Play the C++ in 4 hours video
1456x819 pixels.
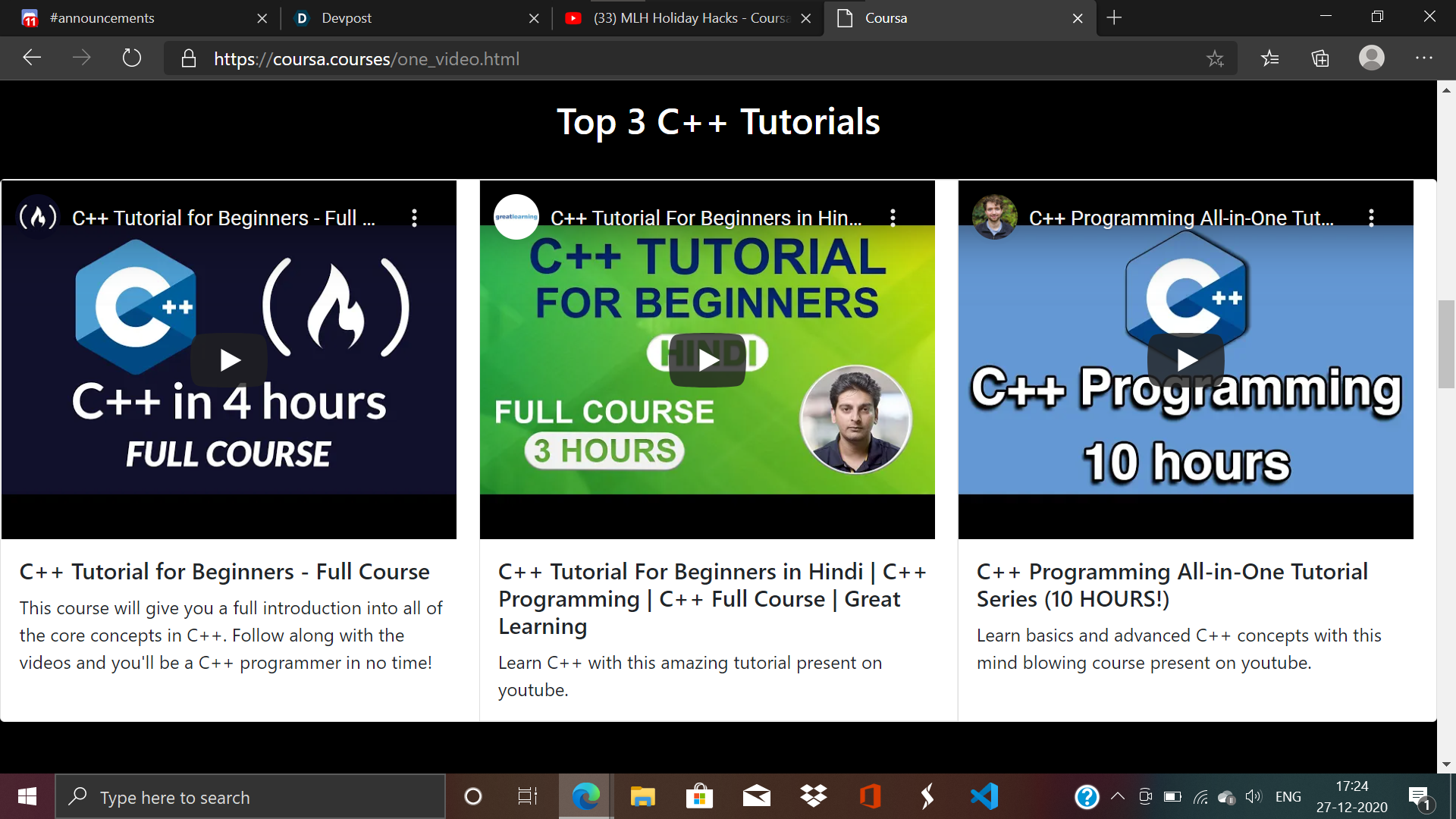coord(229,359)
